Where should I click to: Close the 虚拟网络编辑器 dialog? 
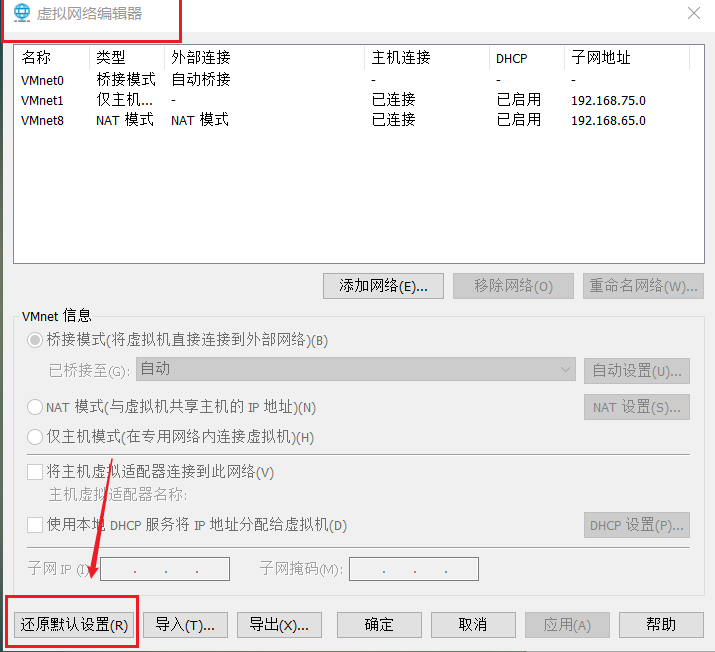(x=694, y=13)
